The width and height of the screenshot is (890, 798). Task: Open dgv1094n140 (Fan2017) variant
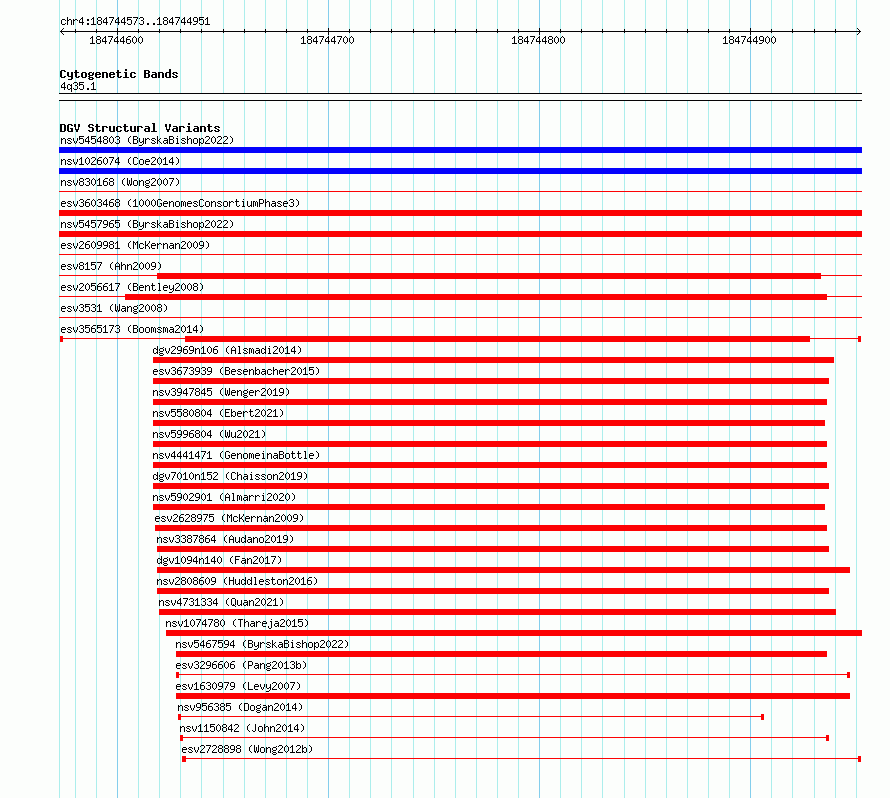[219, 560]
